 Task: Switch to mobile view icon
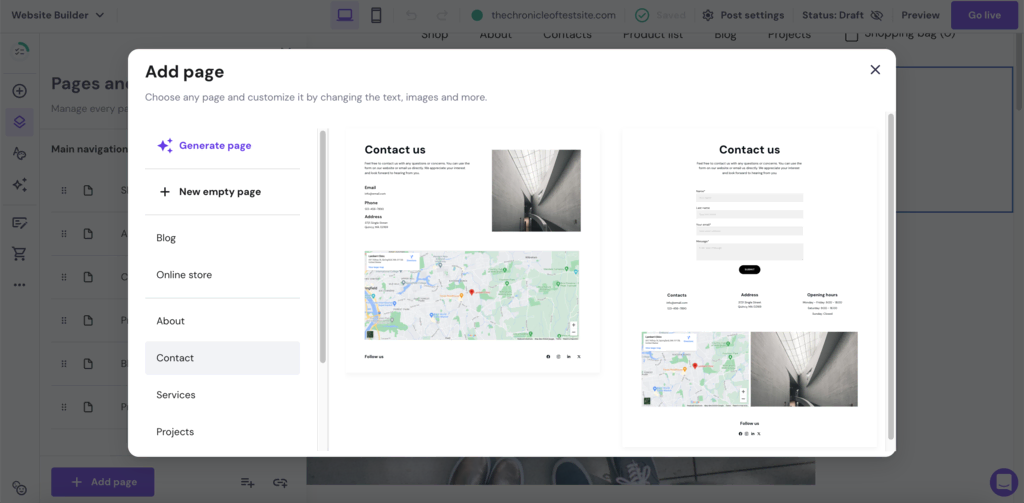pos(376,15)
